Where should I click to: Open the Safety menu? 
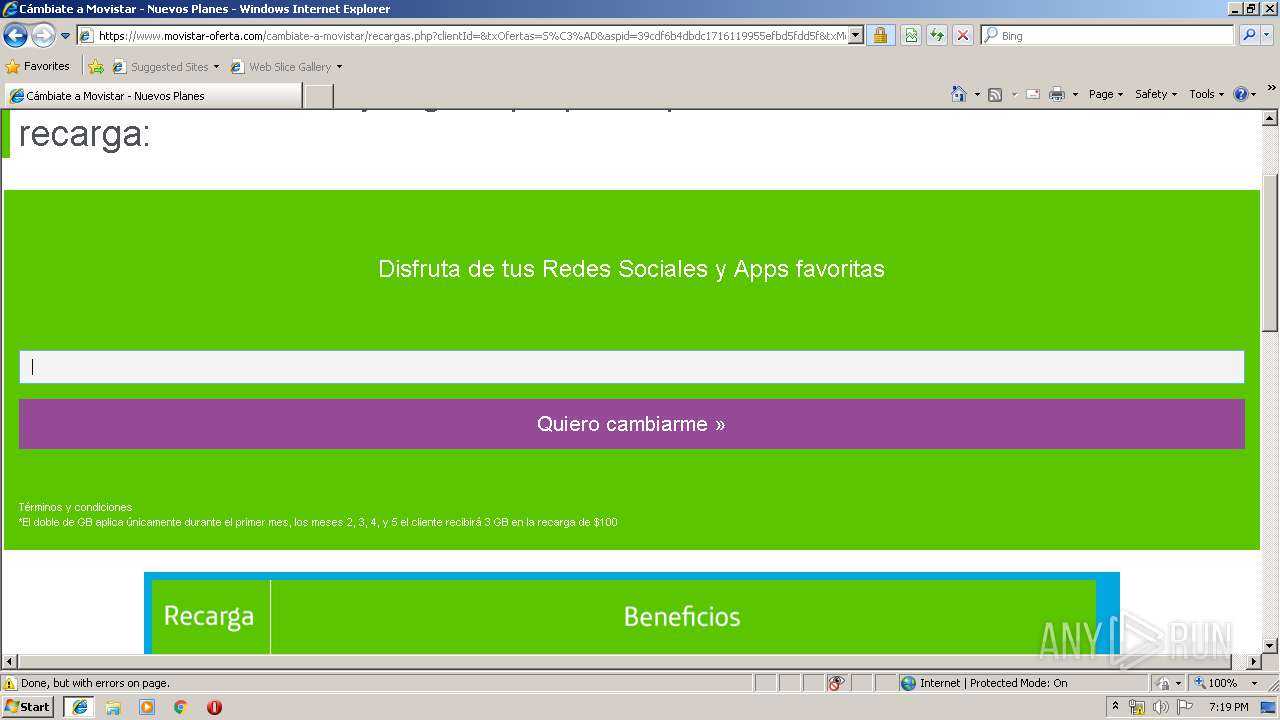(x=1156, y=94)
